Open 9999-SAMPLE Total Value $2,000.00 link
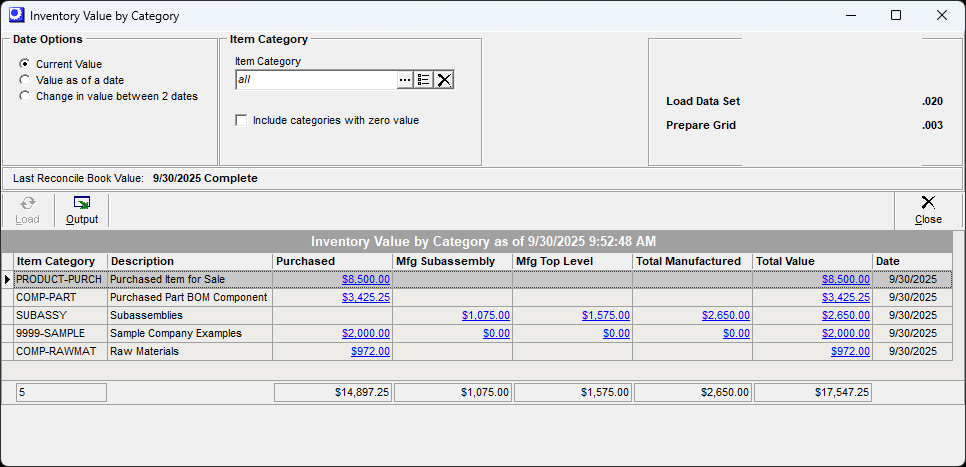This screenshot has width=966, height=467. pos(846,333)
